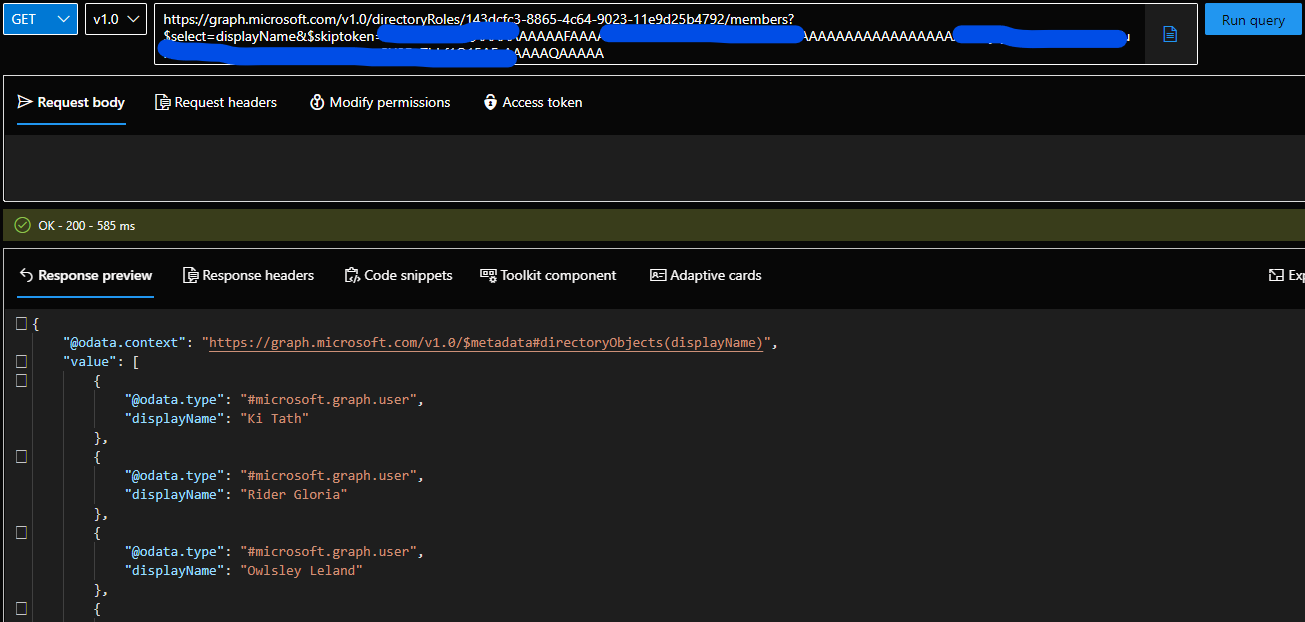Collapse the "value" array fold marker
This screenshot has width=1305, height=622.
click(21, 361)
